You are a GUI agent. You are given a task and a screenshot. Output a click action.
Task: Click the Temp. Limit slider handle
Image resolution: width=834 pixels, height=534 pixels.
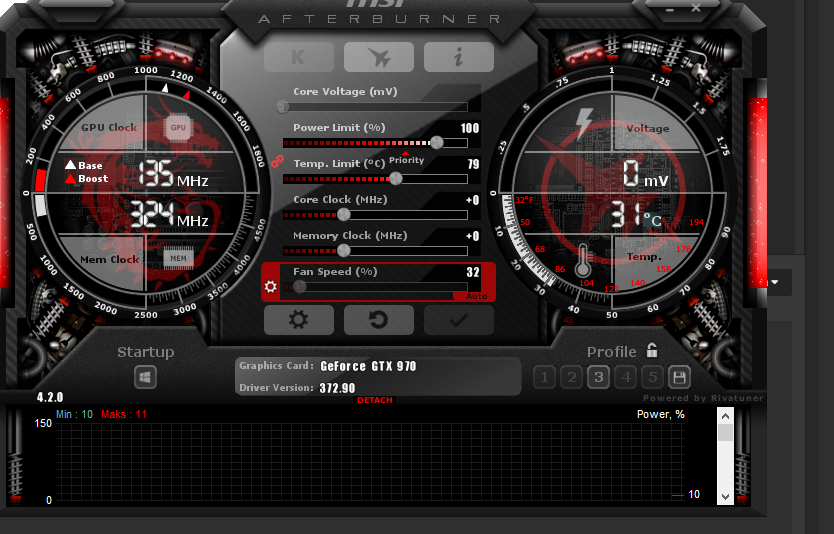click(x=396, y=179)
